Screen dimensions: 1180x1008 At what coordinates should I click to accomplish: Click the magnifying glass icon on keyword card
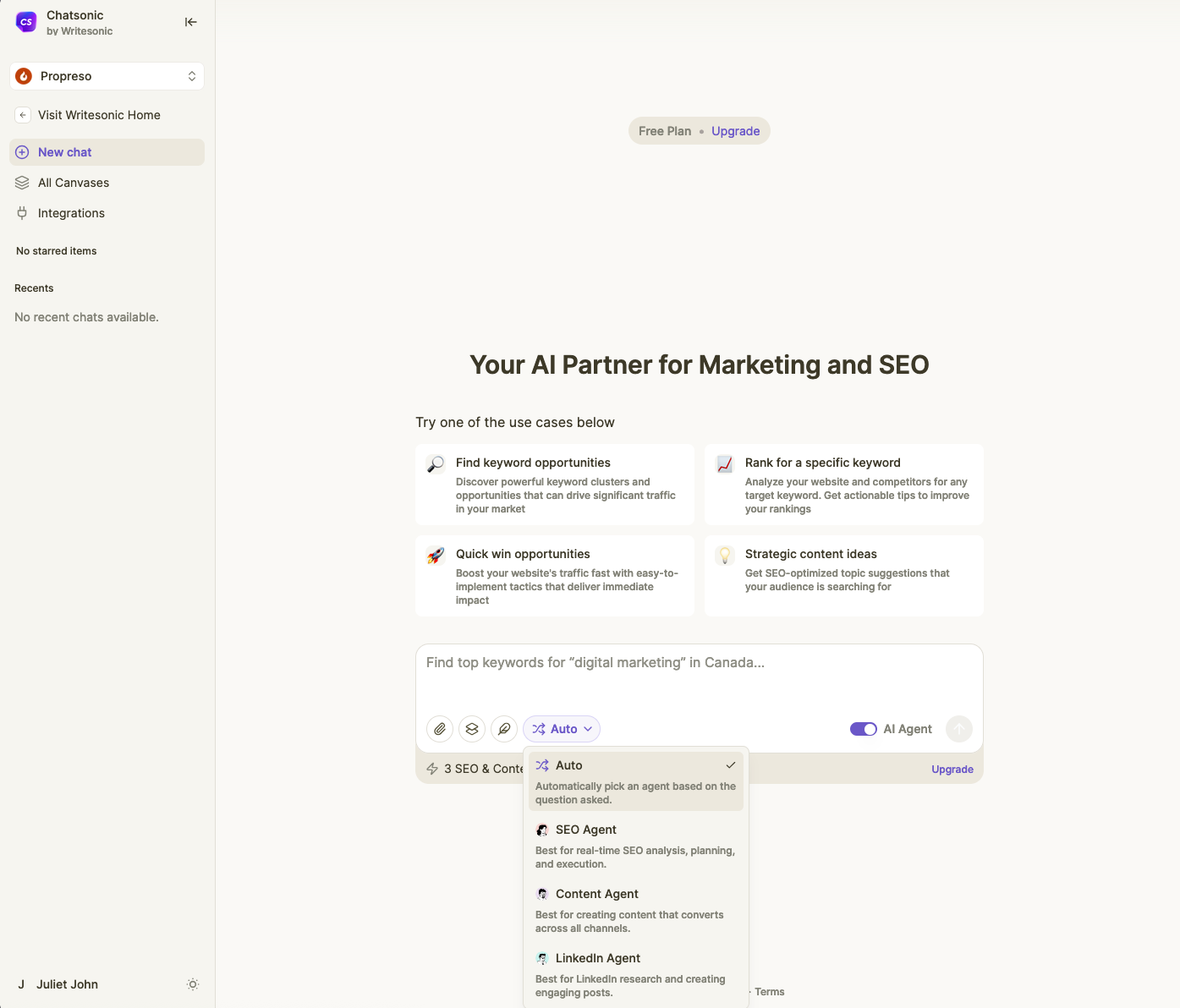click(x=436, y=464)
